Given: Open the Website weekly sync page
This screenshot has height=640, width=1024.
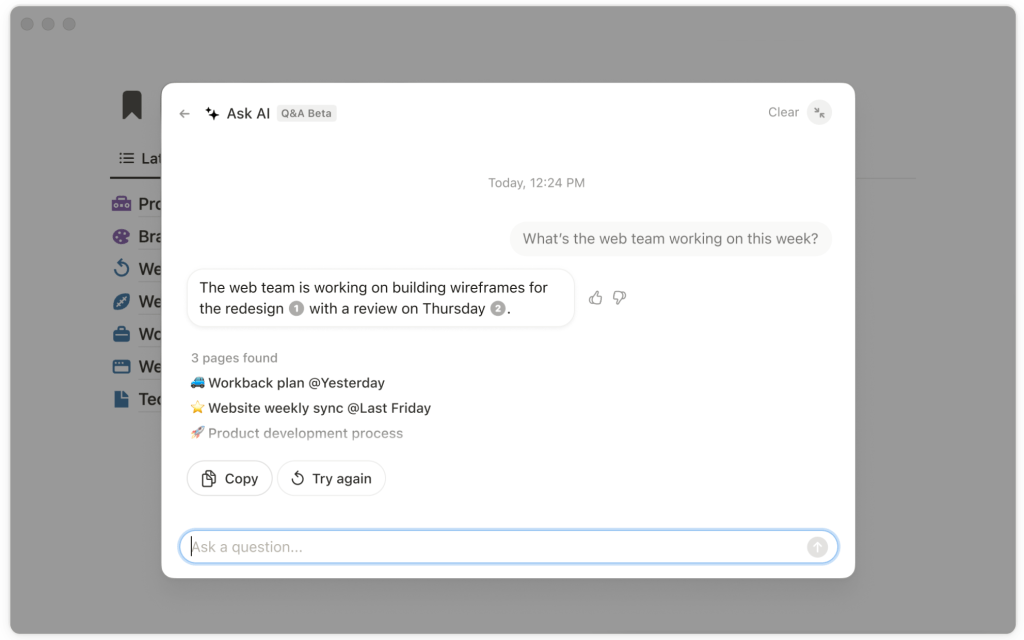Looking at the screenshot, I should pyautogui.click(x=310, y=408).
